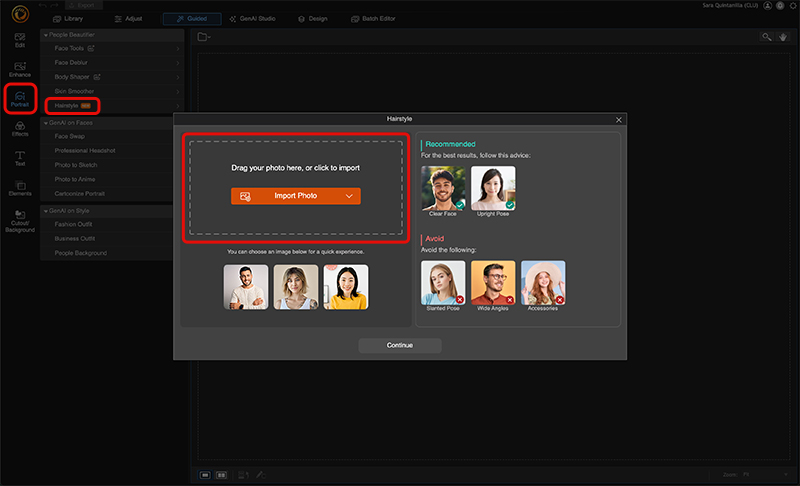Open the Import Photo dropdown arrow
This screenshot has height=486, width=800.
pyautogui.click(x=349, y=196)
